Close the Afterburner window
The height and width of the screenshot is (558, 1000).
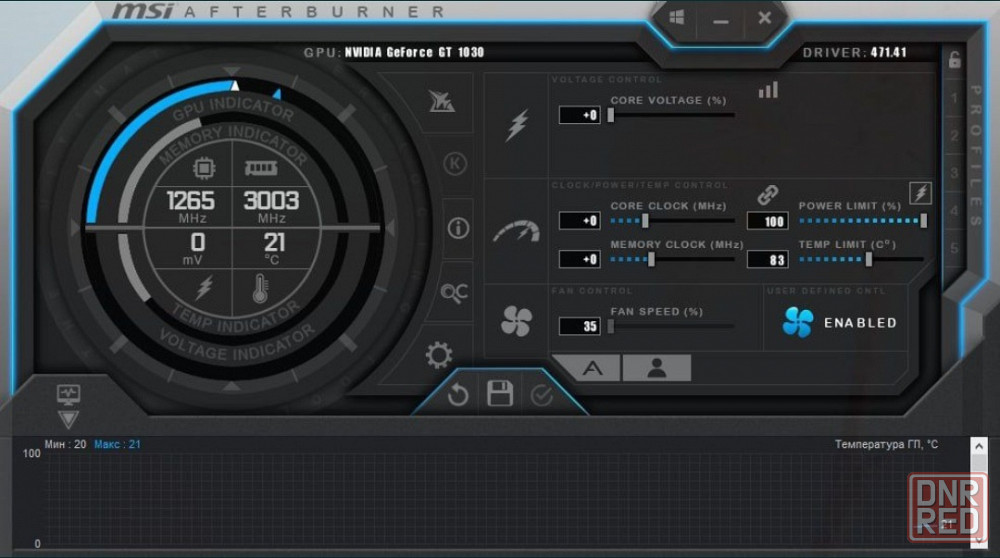coord(764,18)
